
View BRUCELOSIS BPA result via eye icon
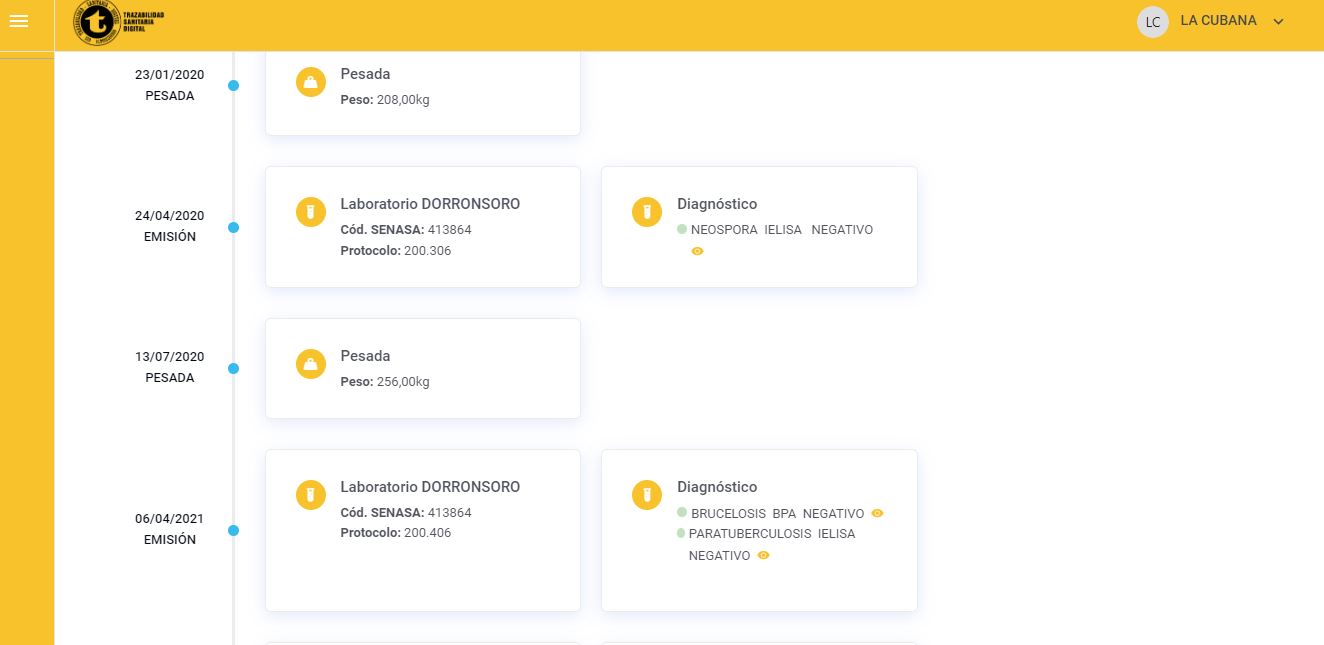click(877, 513)
